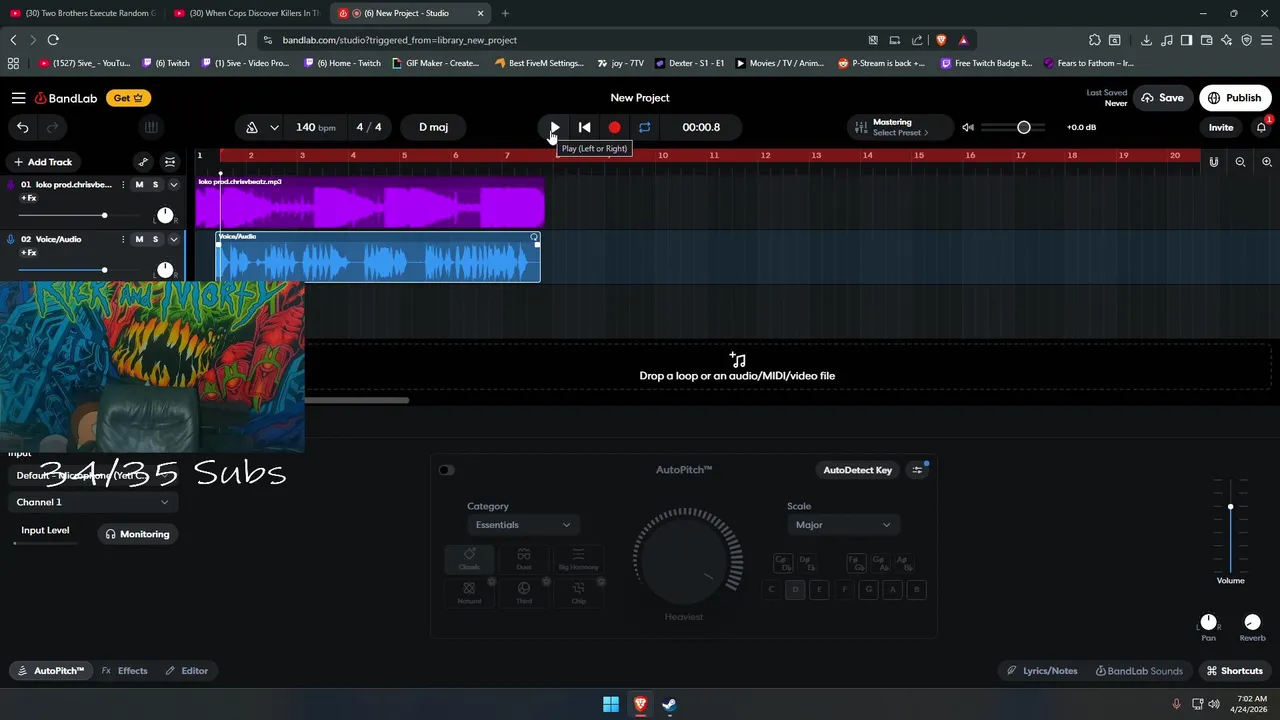Open the Channel 1 input dropdown
Viewport: 1280px width, 720px height.
(x=92, y=502)
